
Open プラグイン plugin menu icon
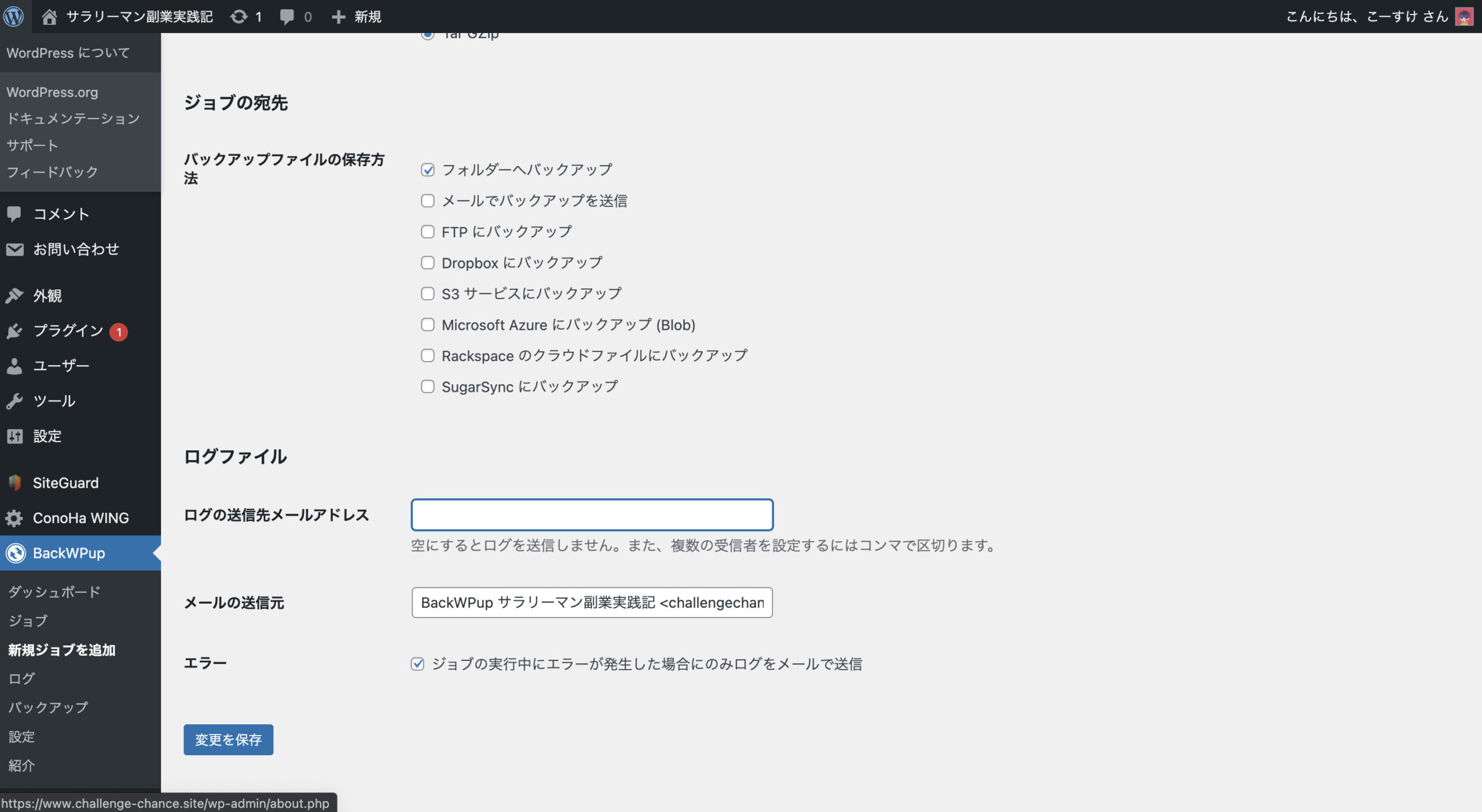[x=14, y=331]
